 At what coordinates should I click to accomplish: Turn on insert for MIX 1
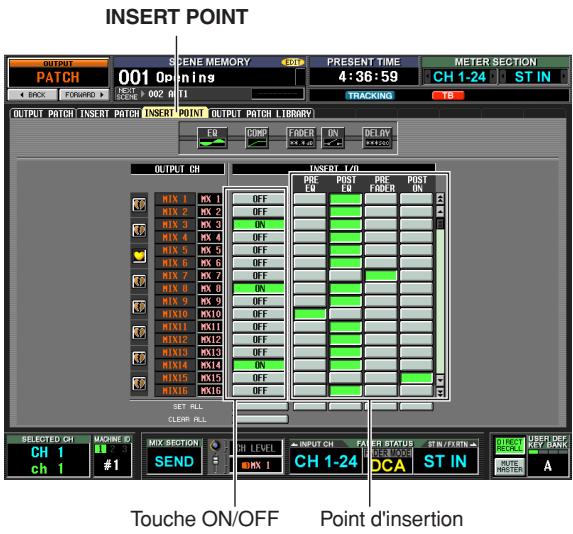point(259,199)
